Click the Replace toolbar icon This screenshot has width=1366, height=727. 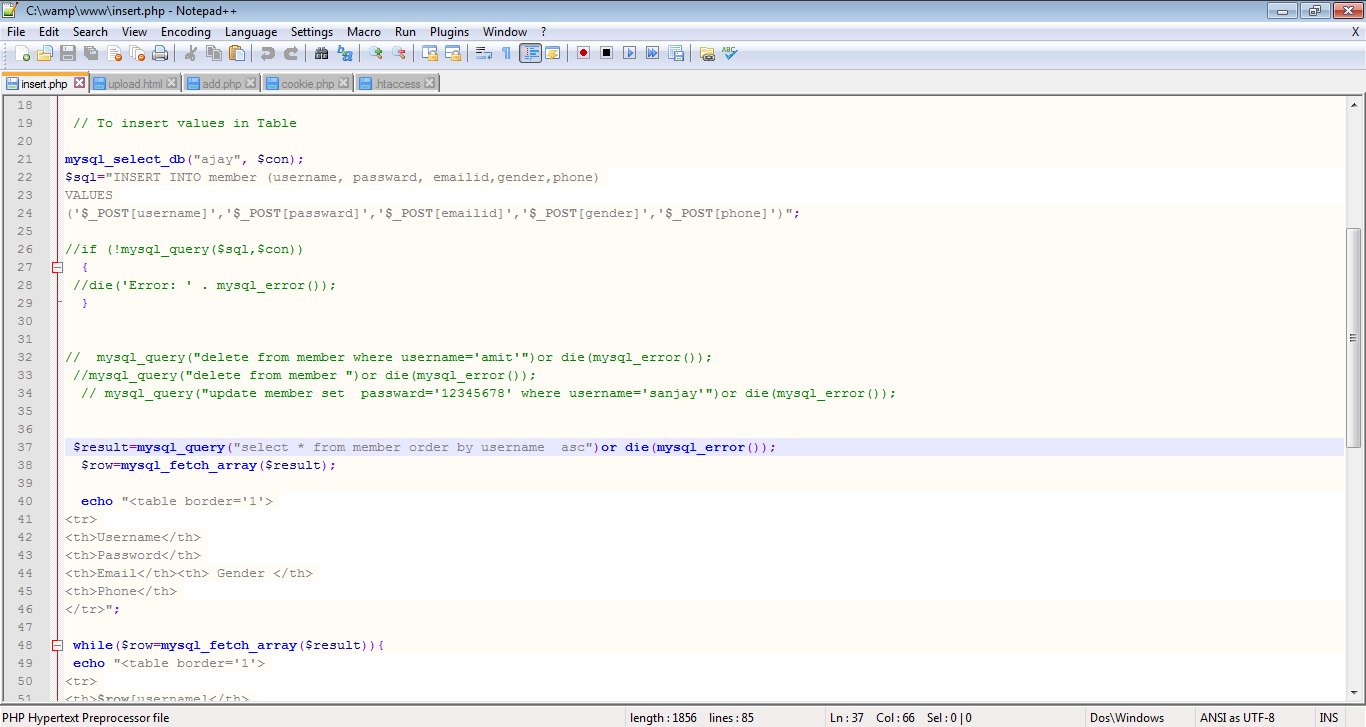[x=345, y=53]
